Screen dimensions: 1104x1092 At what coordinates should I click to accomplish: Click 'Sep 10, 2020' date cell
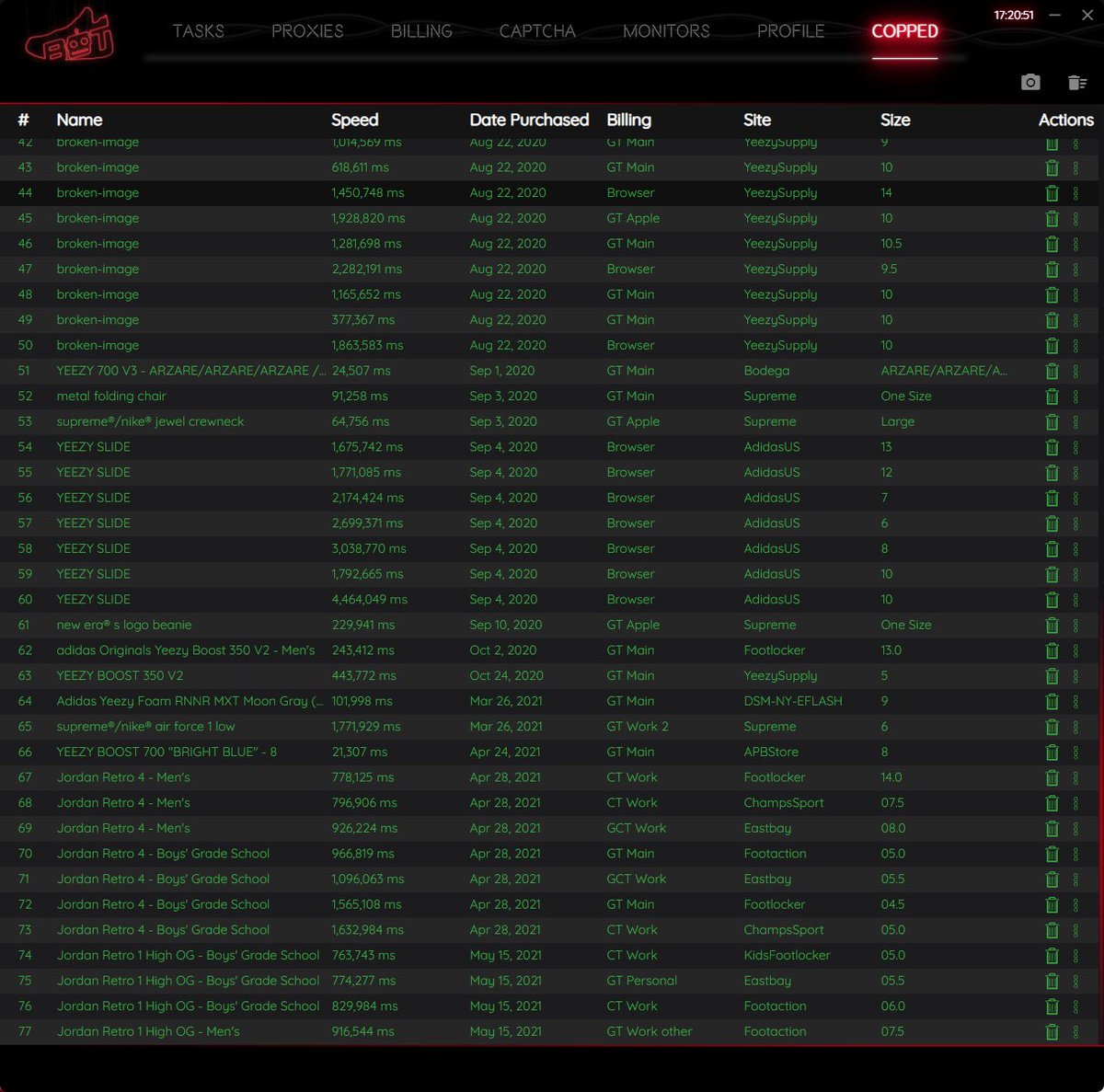tap(506, 625)
